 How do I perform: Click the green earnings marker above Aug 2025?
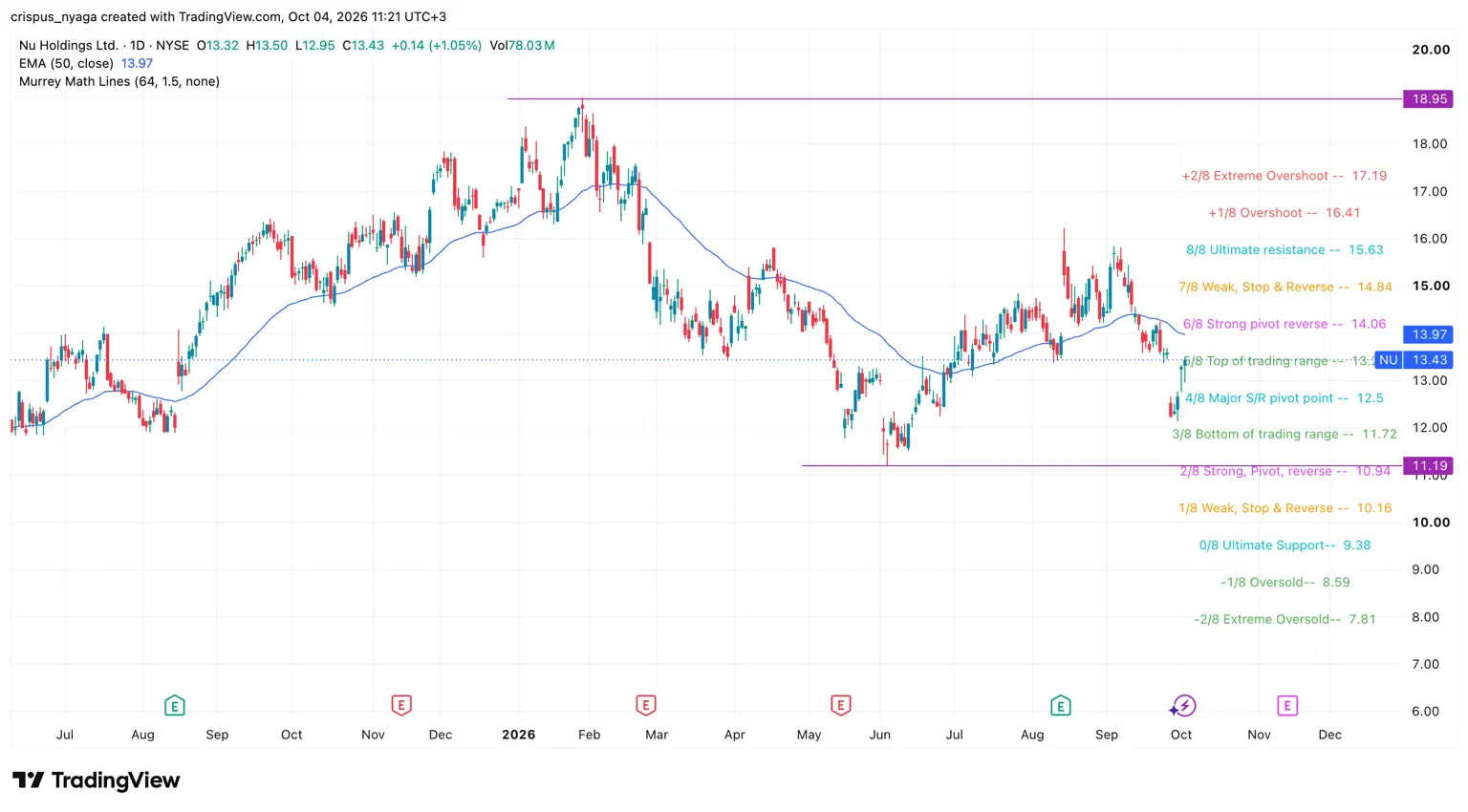(x=174, y=706)
